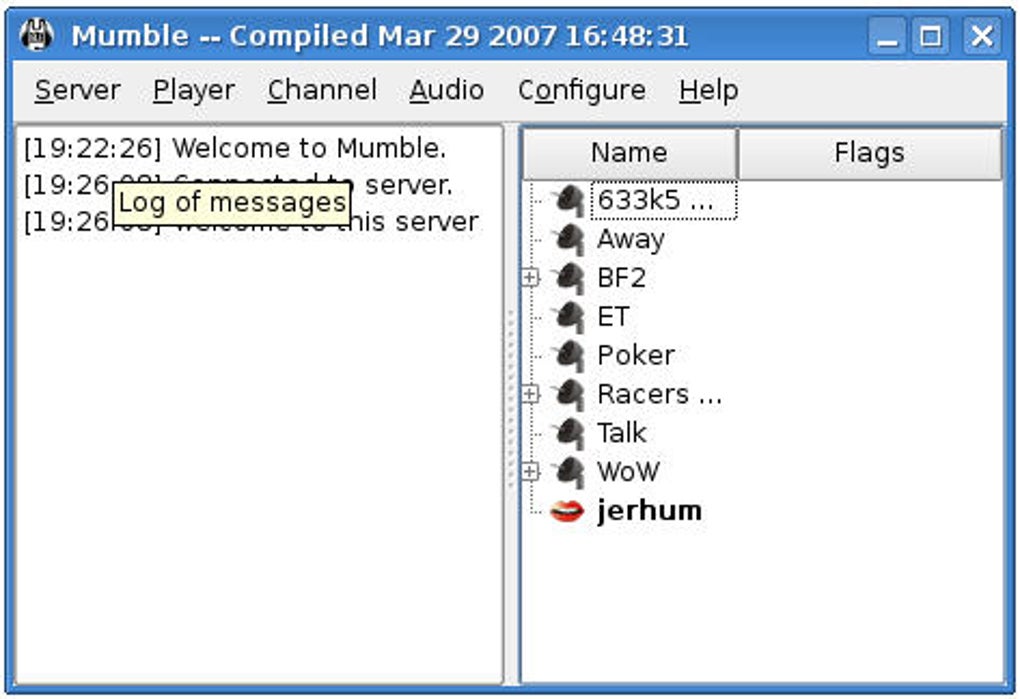Select the user jerhum
Viewport: 1020px width, 699px height.
(x=649, y=511)
